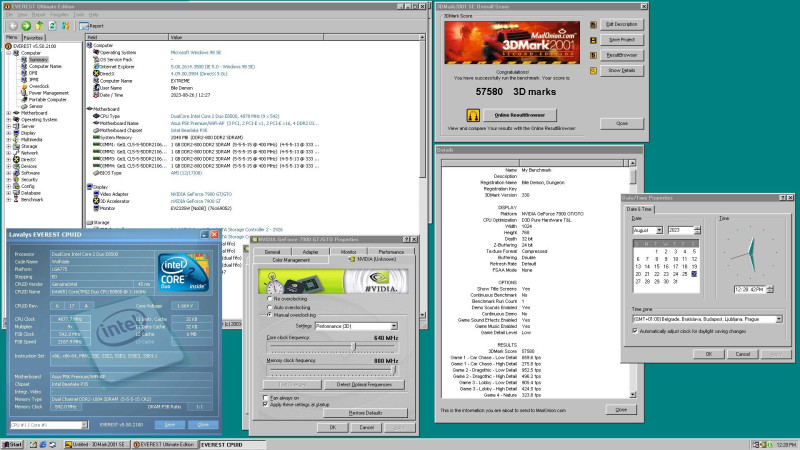Click the Core clock frequency slider handle
Viewport: 800px width, 450px height.
click(x=354, y=346)
